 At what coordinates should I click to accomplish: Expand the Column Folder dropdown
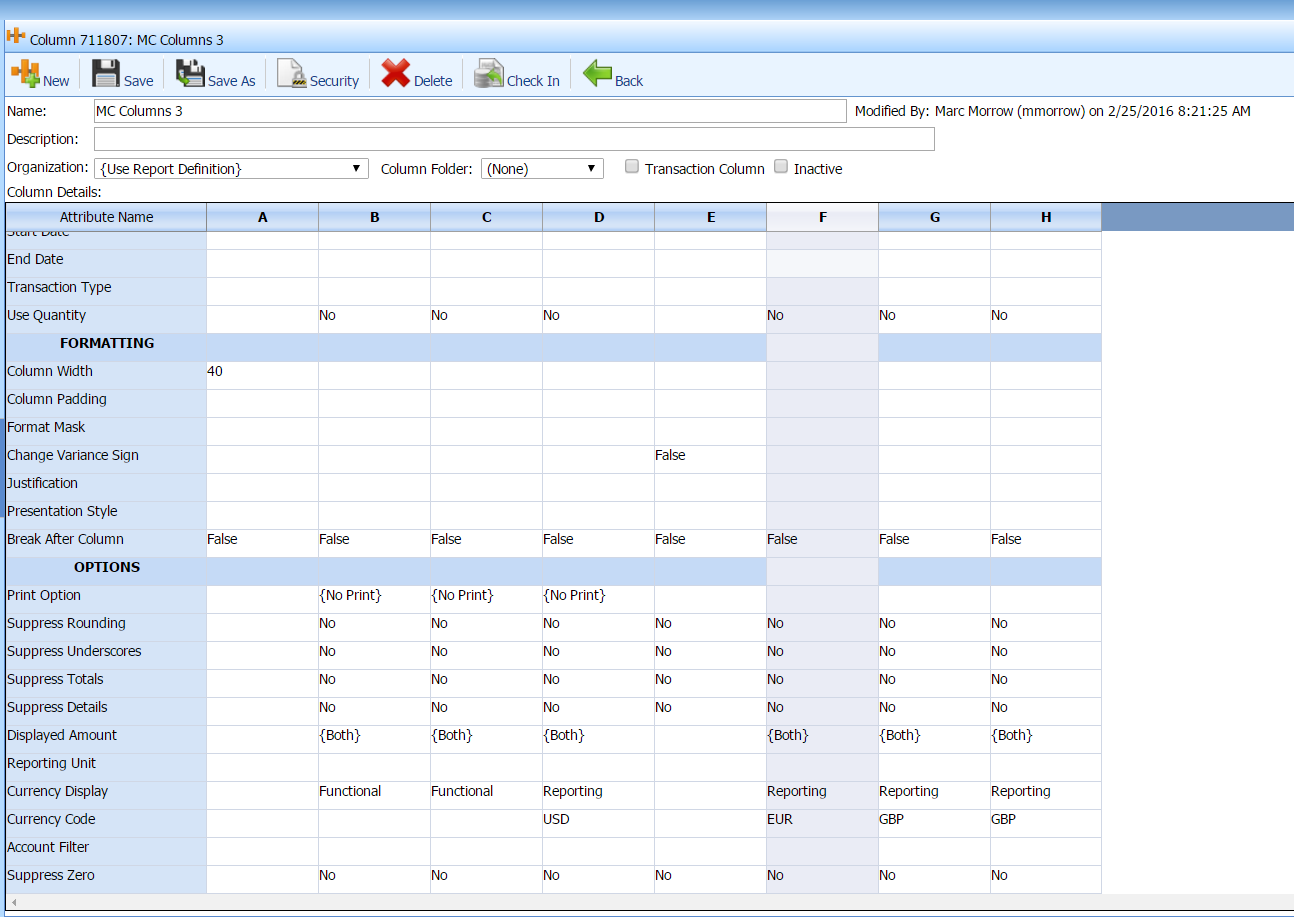[542, 169]
